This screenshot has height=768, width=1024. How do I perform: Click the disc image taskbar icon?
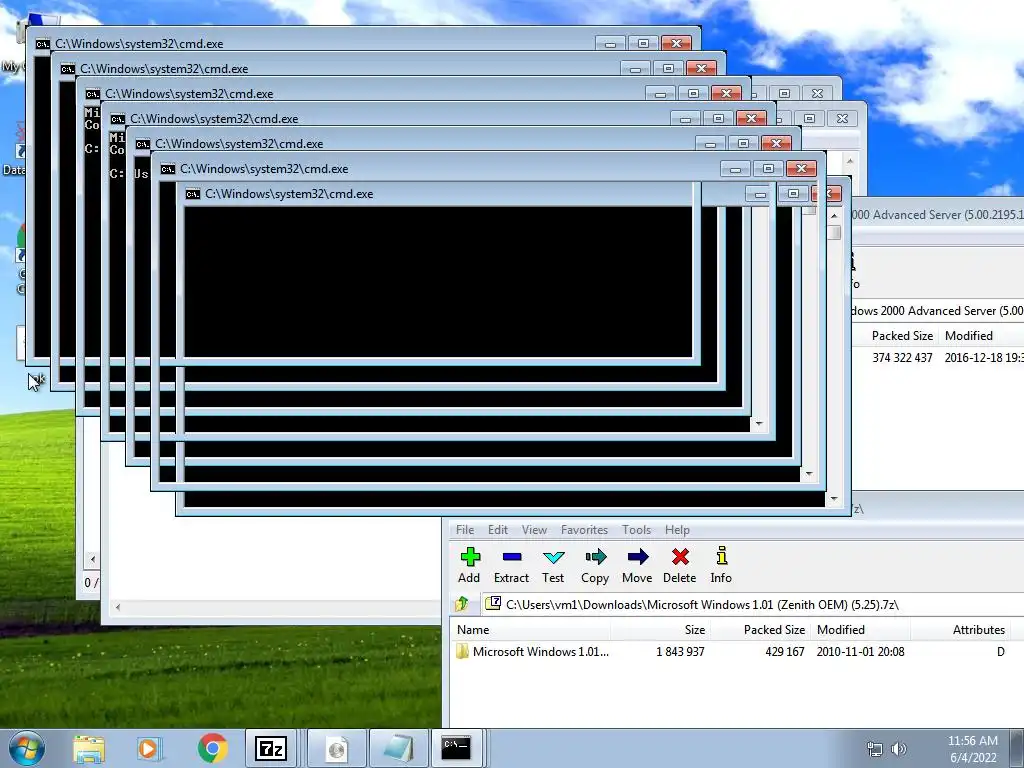[337, 748]
